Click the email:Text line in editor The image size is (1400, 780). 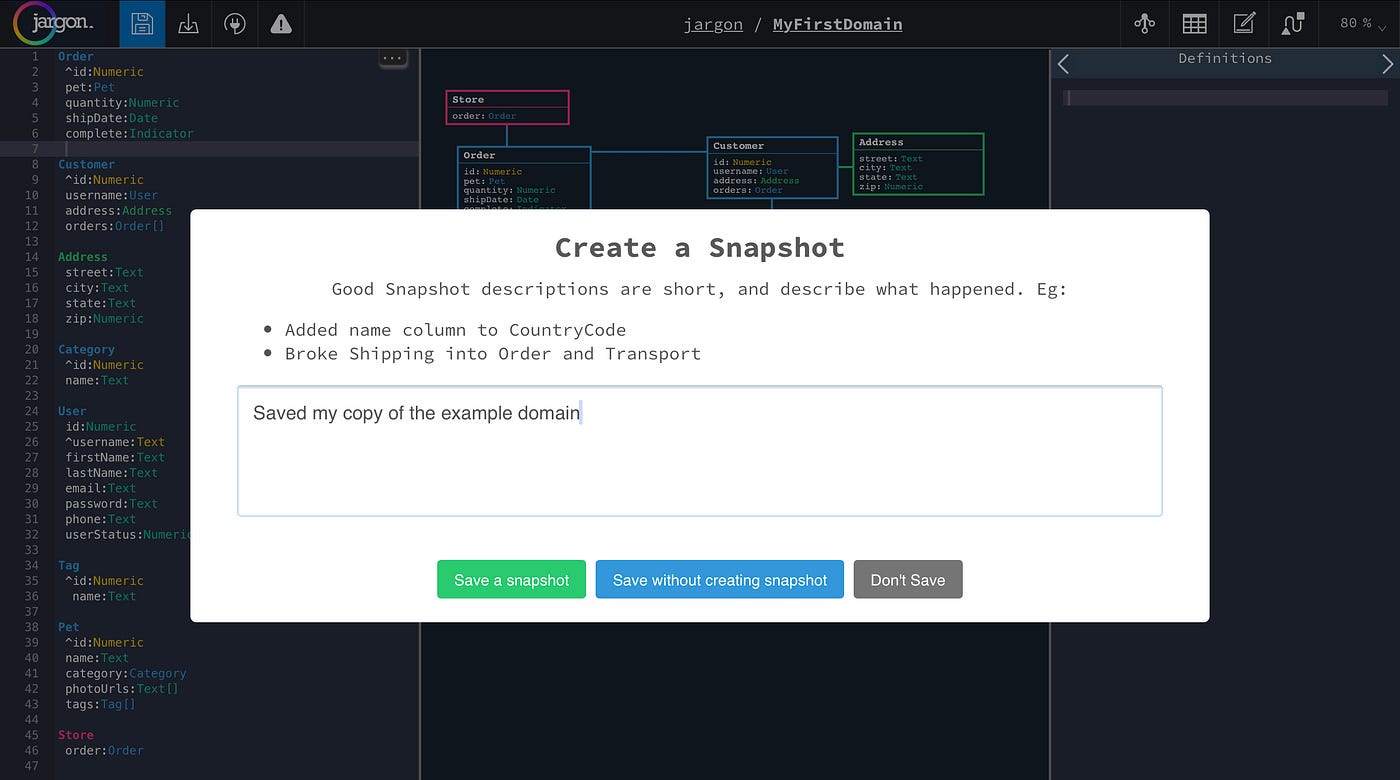pos(101,488)
